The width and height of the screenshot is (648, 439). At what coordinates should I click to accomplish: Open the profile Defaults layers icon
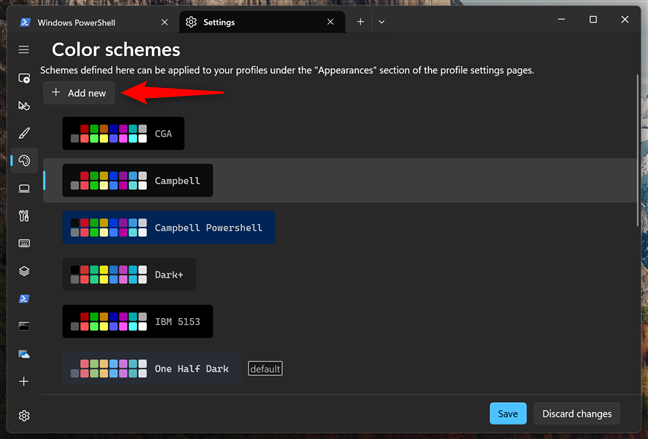point(24,271)
